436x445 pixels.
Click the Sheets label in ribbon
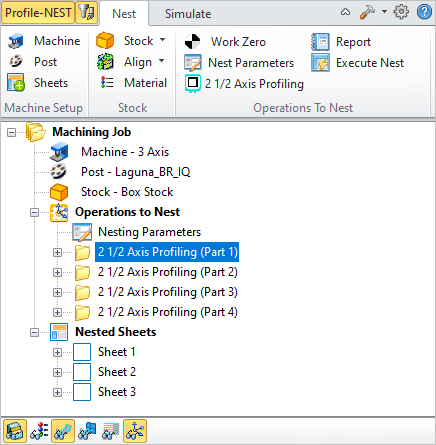pyautogui.click(x=51, y=83)
